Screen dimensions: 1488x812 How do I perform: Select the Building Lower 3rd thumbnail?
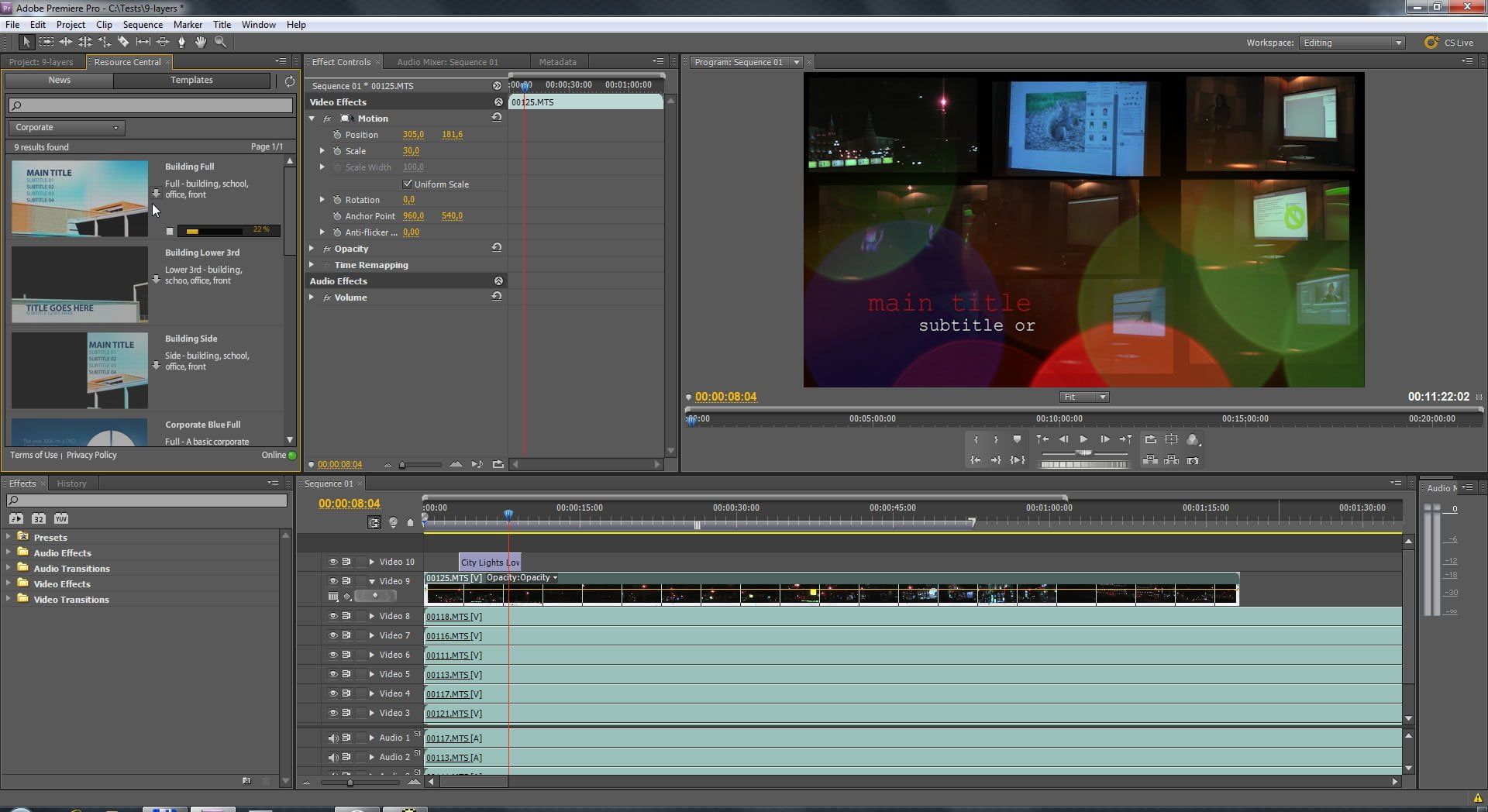click(79, 284)
